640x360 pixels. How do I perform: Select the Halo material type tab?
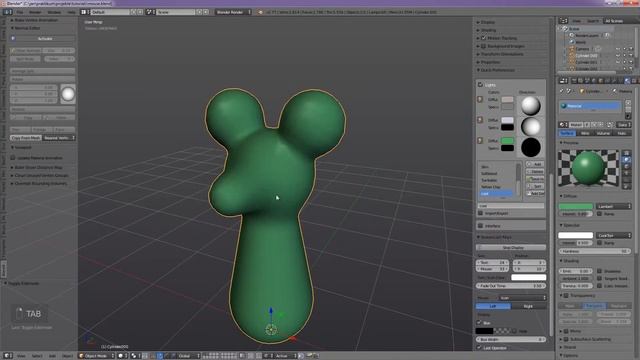pos(622,133)
